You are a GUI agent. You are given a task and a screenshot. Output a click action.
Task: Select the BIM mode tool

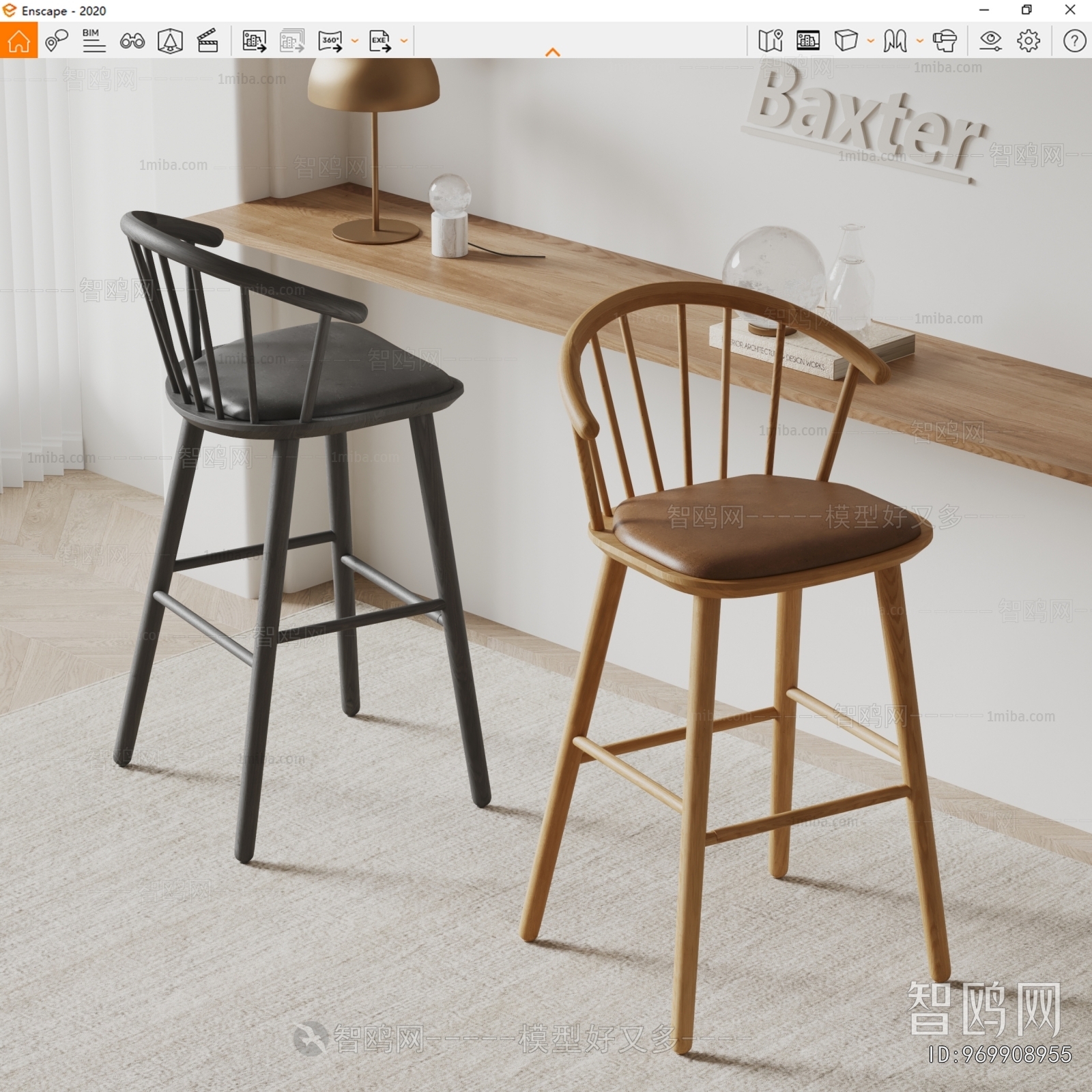coord(92,41)
